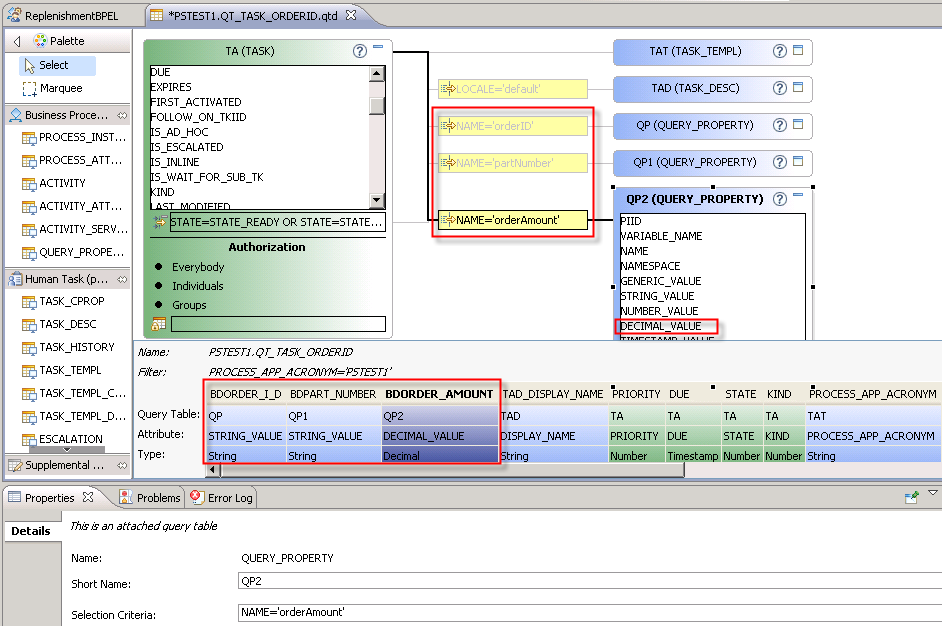Viewport: 942px width, 626px height.
Task: Select the Details section tab
Action: [x=31, y=531]
